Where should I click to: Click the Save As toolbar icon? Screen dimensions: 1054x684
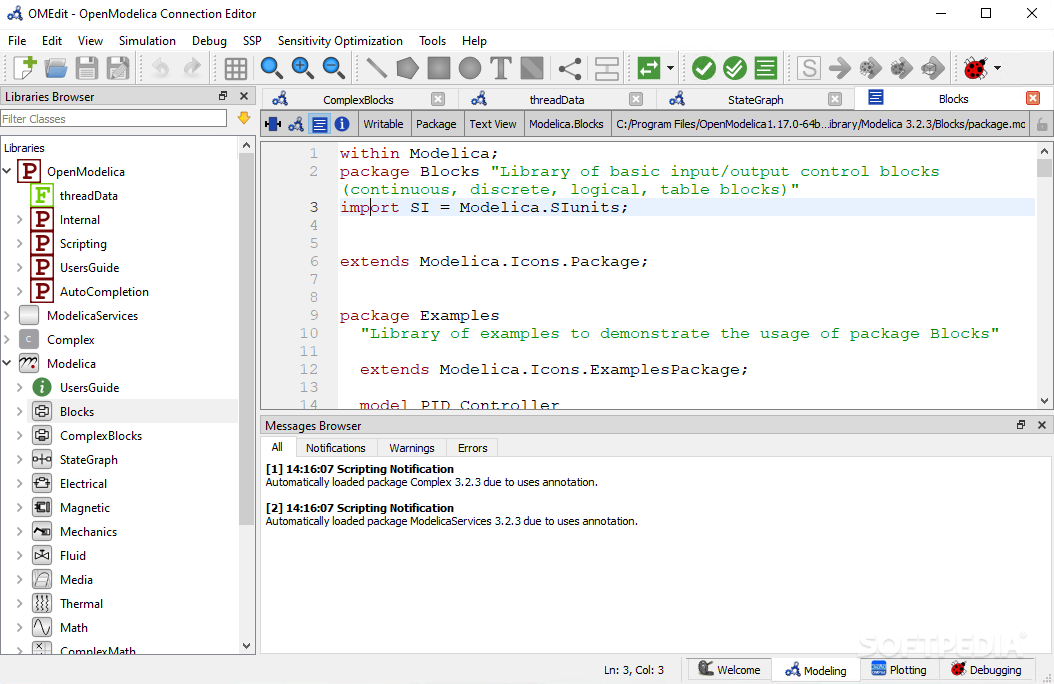tap(118, 68)
